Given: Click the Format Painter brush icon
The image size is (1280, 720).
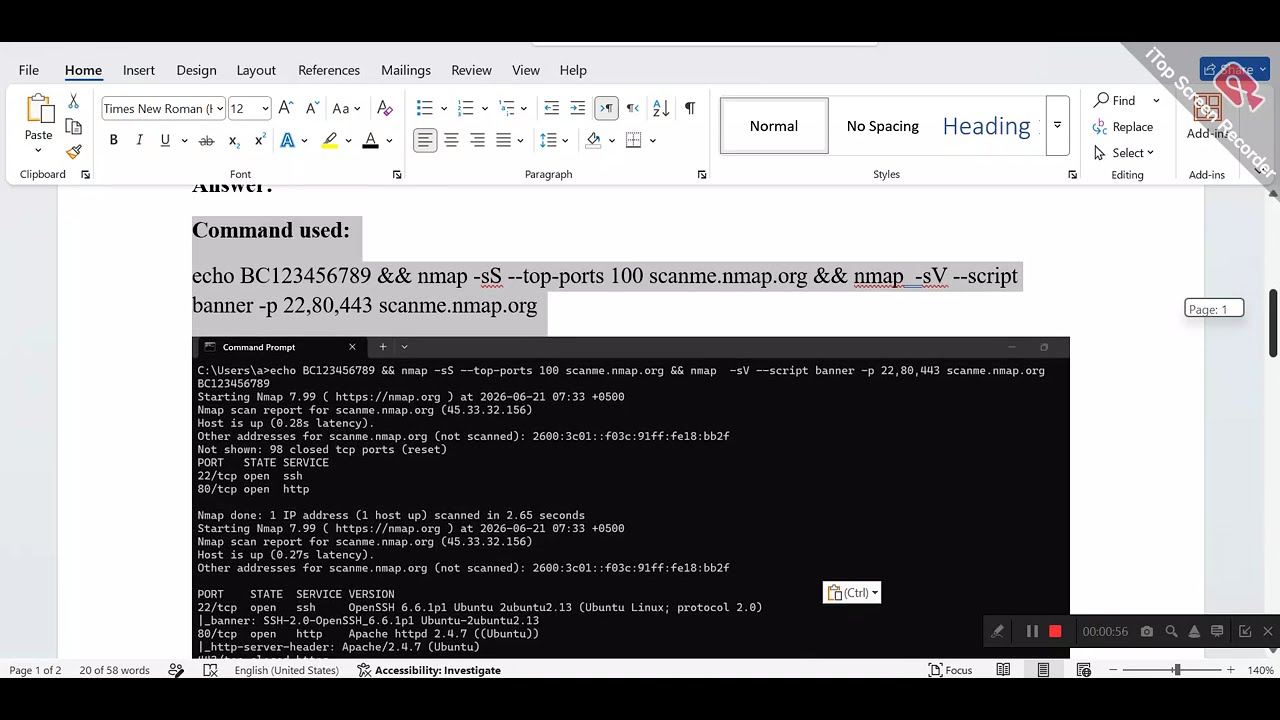Looking at the screenshot, I should coord(73,152).
